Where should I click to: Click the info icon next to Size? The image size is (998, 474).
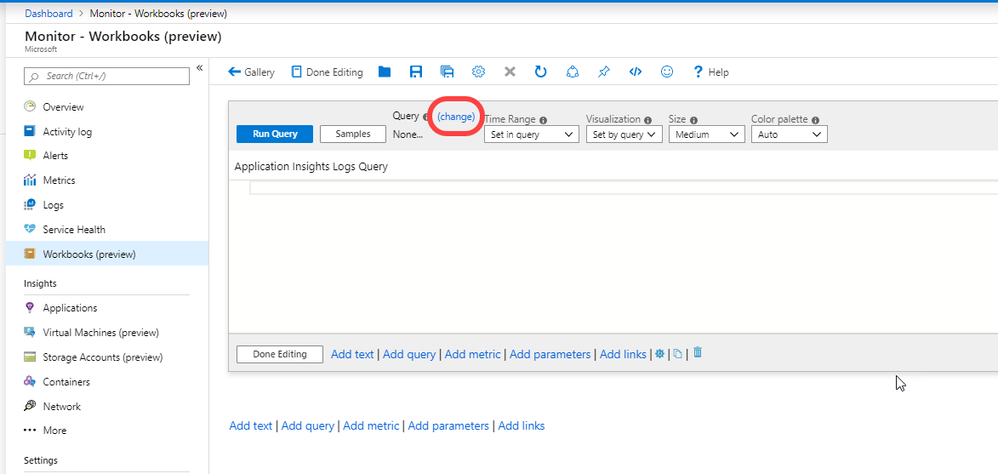[x=694, y=120]
